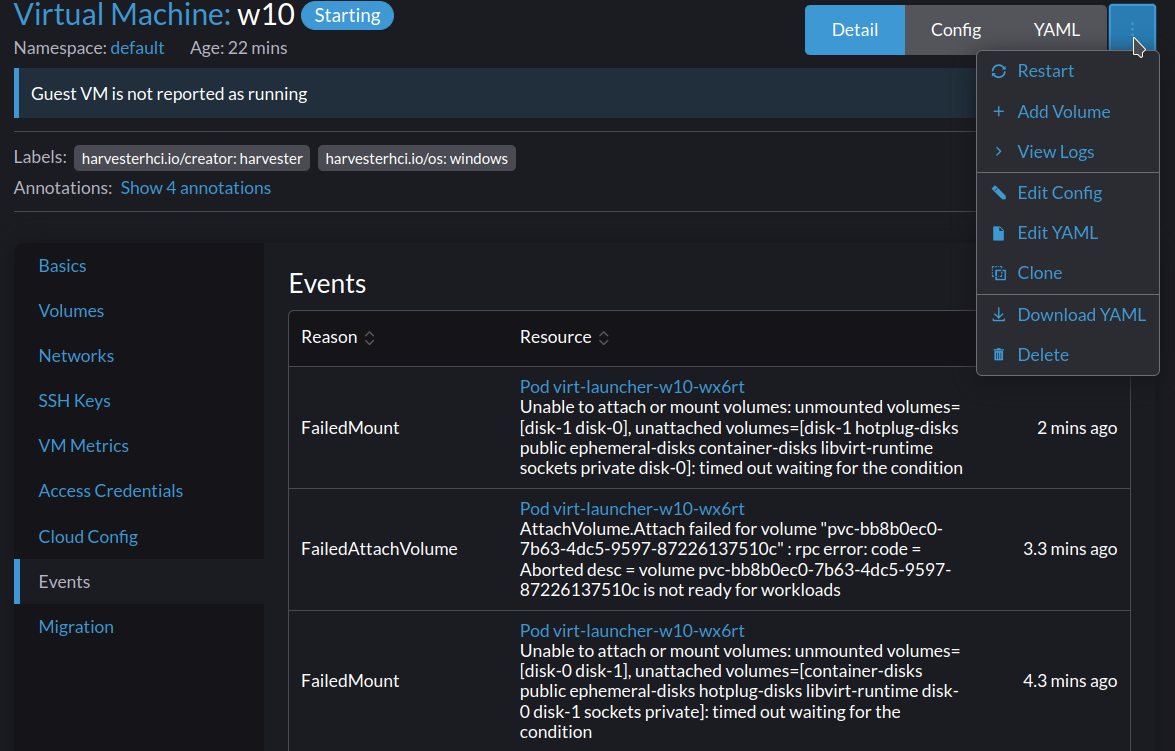Sort by Reason column arrows
1175x751 pixels.
[369, 338]
